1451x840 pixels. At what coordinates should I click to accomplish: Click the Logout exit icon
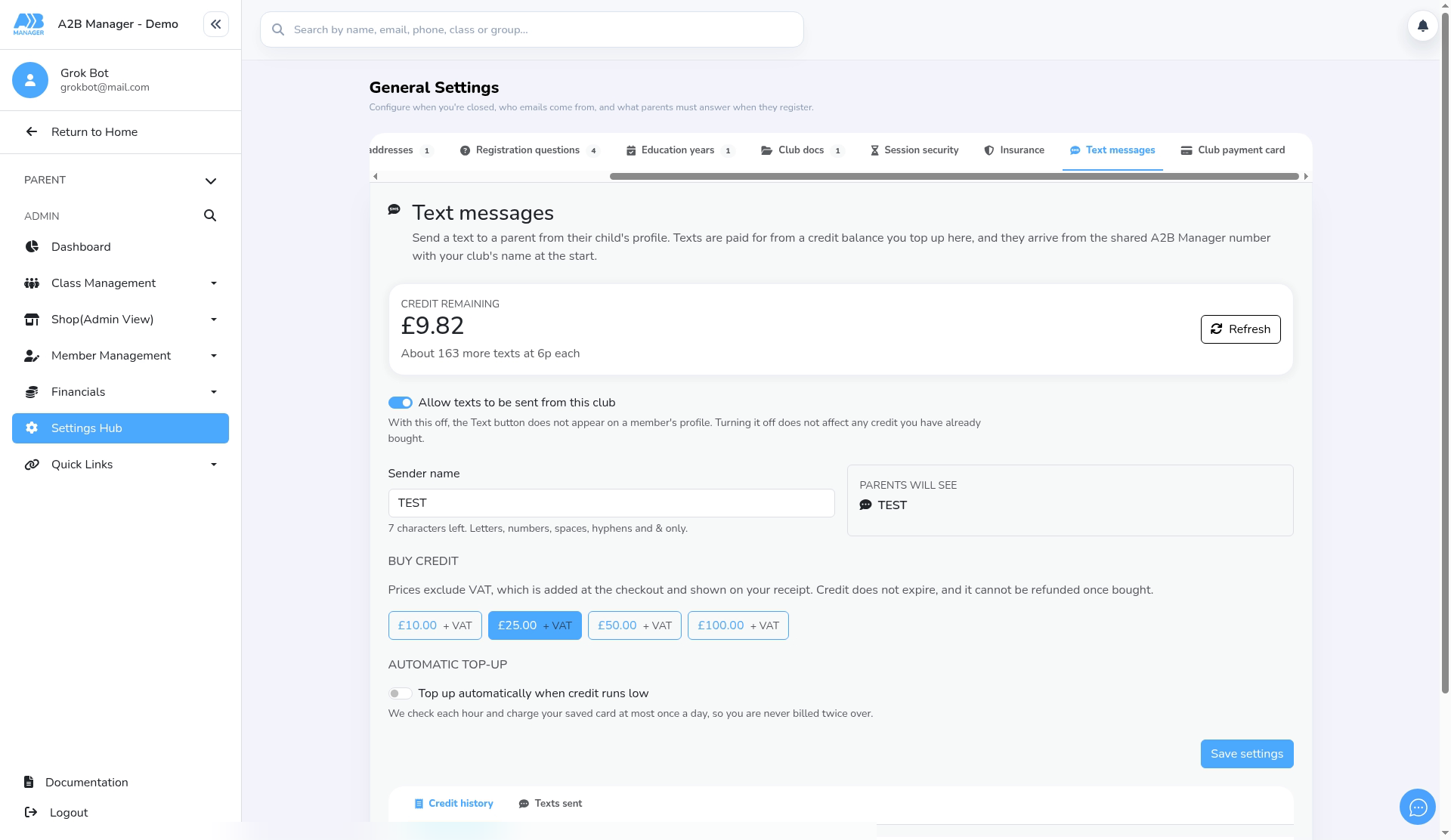point(31,812)
